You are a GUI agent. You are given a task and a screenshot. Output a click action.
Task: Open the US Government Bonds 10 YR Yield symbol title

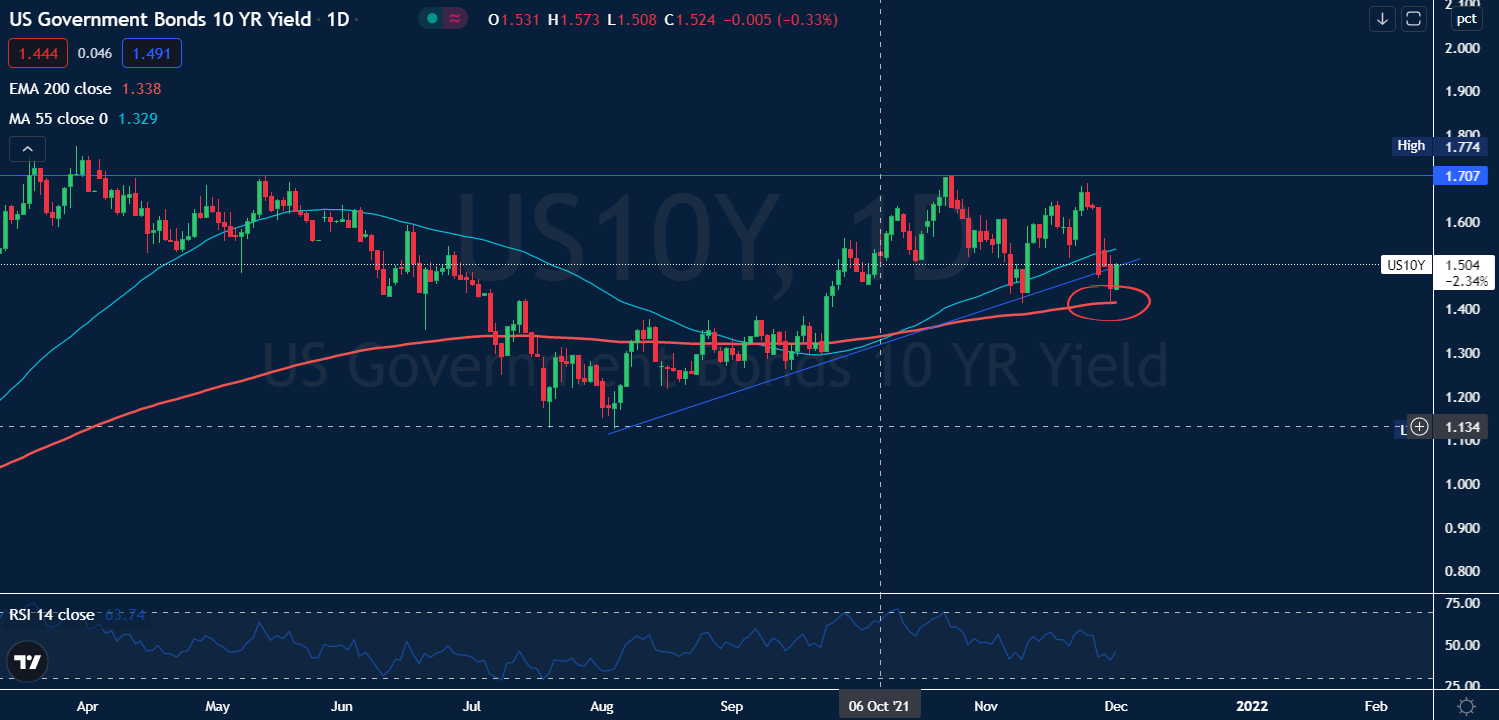pyautogui.click(x=160, y=20)
